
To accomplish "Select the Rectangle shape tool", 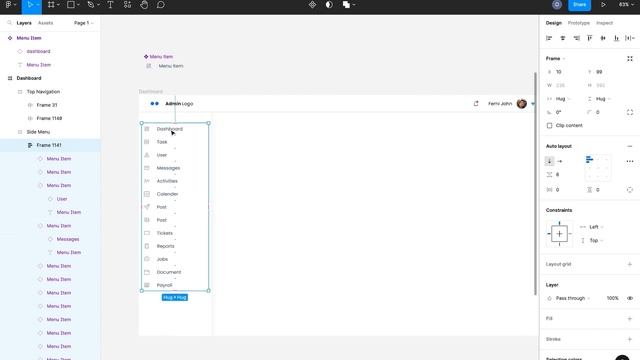I will (71, 5).
